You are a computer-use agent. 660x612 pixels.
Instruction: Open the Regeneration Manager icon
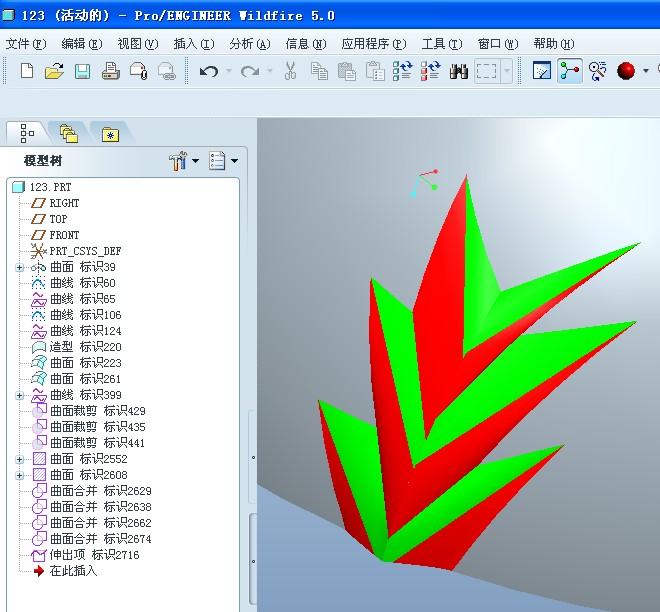430,71
